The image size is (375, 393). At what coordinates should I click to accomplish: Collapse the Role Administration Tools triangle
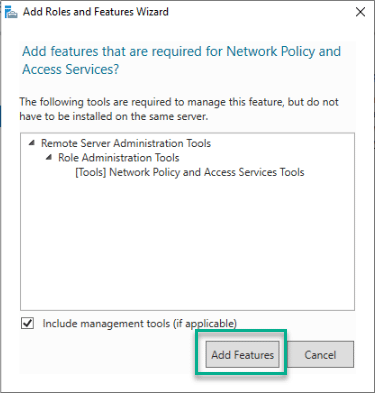(49, 157)
